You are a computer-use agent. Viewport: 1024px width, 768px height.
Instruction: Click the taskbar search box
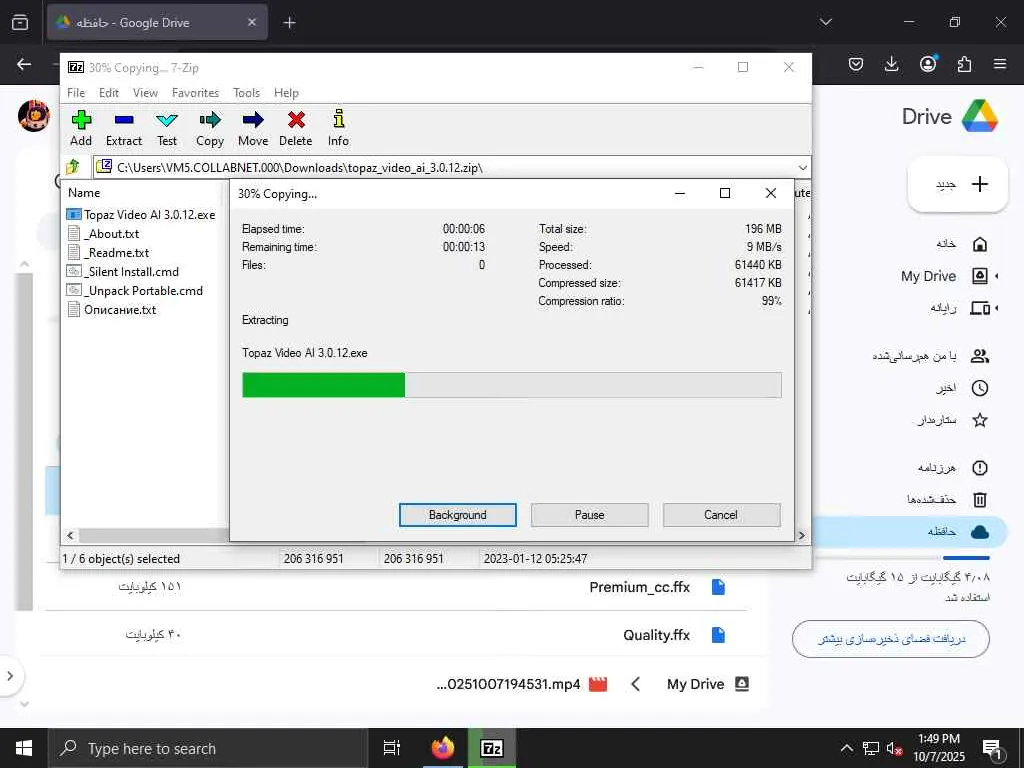click(x=208, y=748)
